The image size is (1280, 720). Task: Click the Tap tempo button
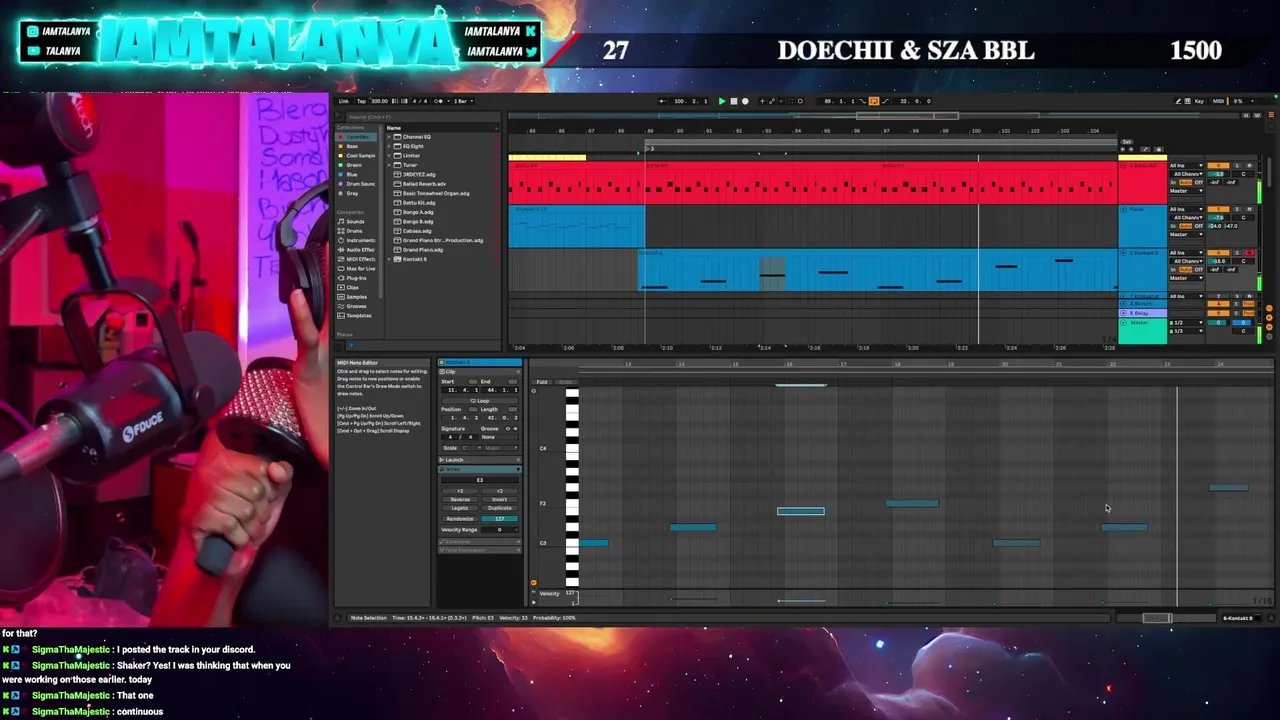(x=361, y=101)
